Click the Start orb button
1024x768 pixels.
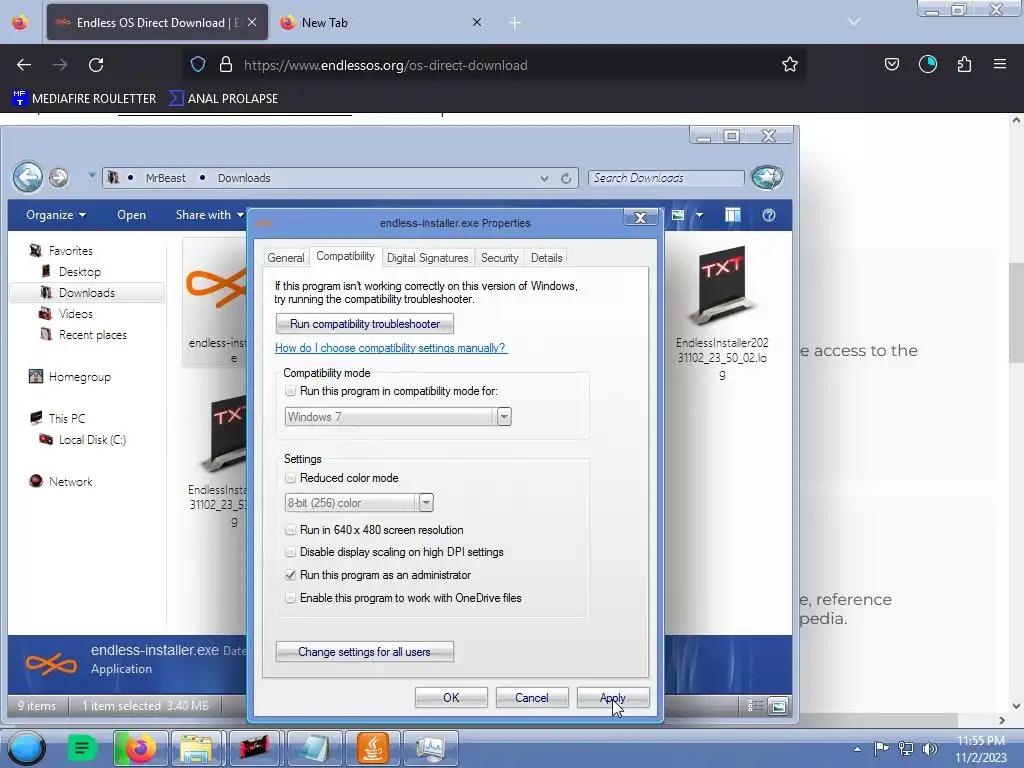tap(27, 748)
